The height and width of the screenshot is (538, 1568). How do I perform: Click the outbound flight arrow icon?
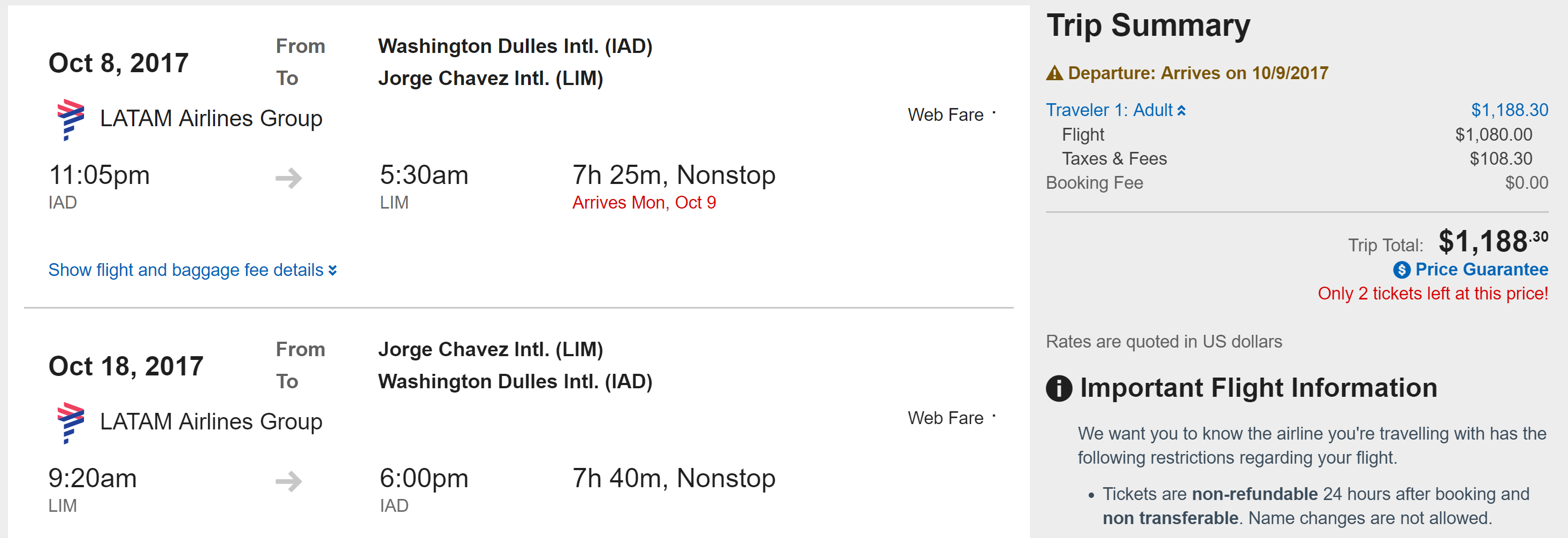(x=288, y=178)
